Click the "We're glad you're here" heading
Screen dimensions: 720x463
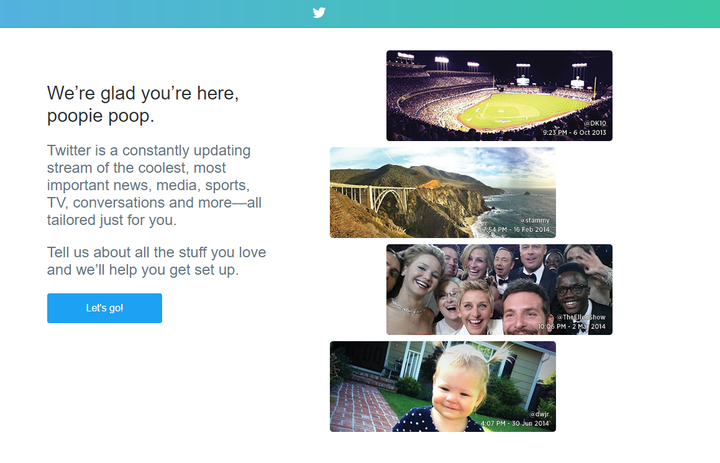click(143, 94)
